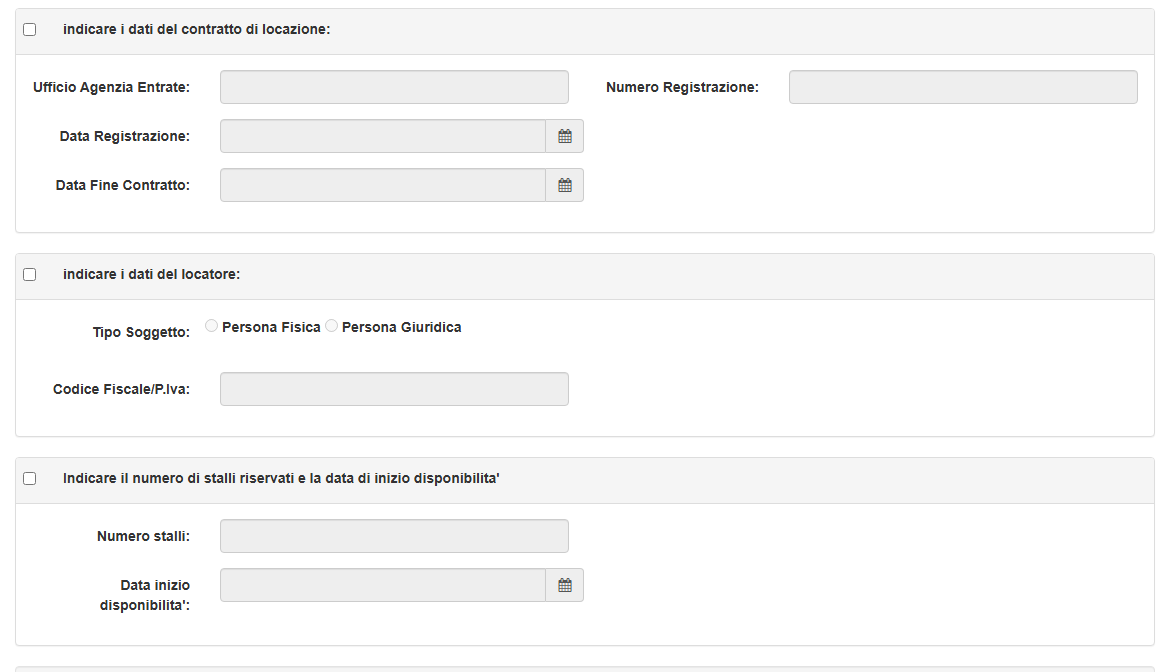Image resolution: width=1163 pixels, height=672 pixels.
Task: Enable the contratto di locazione checkbox
Action: click(30, 30)
